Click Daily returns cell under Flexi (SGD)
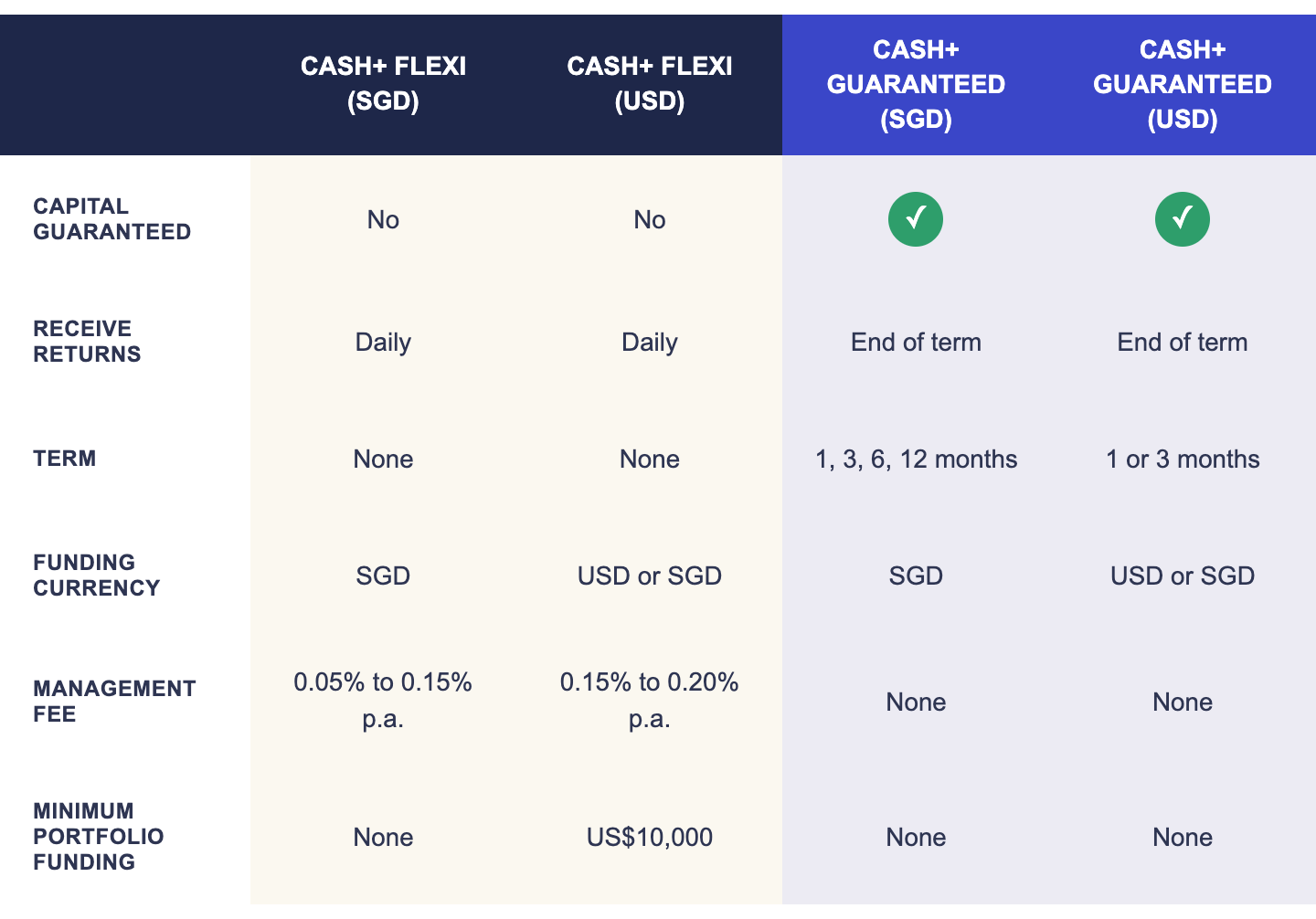The image size is (1316, 919). (383, 343)
